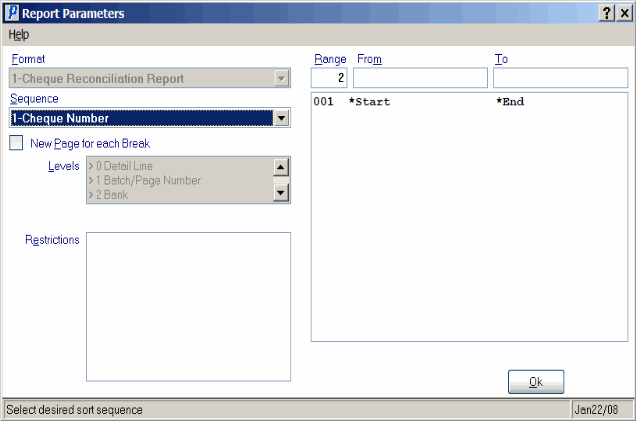Click the question mark help button
The width and height of the screenshot is (636, 421).
click(607, 13)
